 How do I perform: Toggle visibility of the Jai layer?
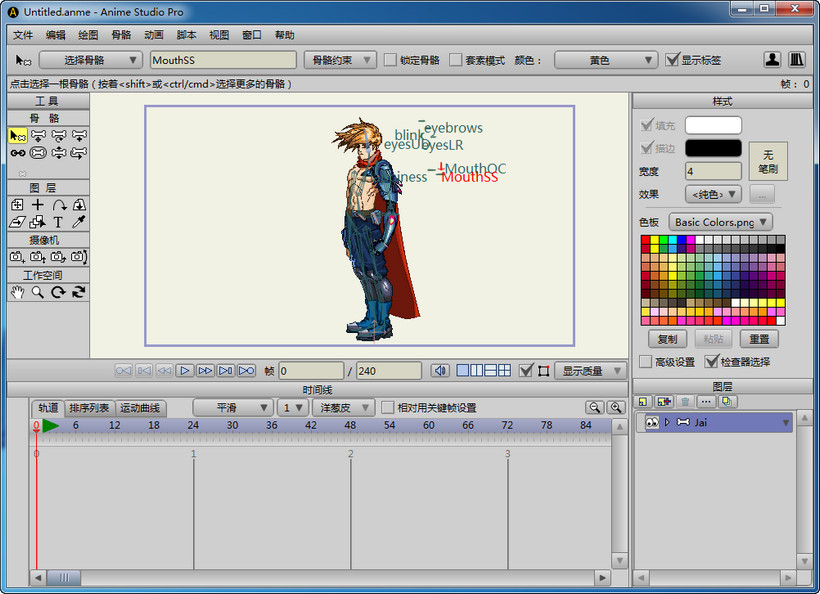pyautogui.click(x=652, y=422)
